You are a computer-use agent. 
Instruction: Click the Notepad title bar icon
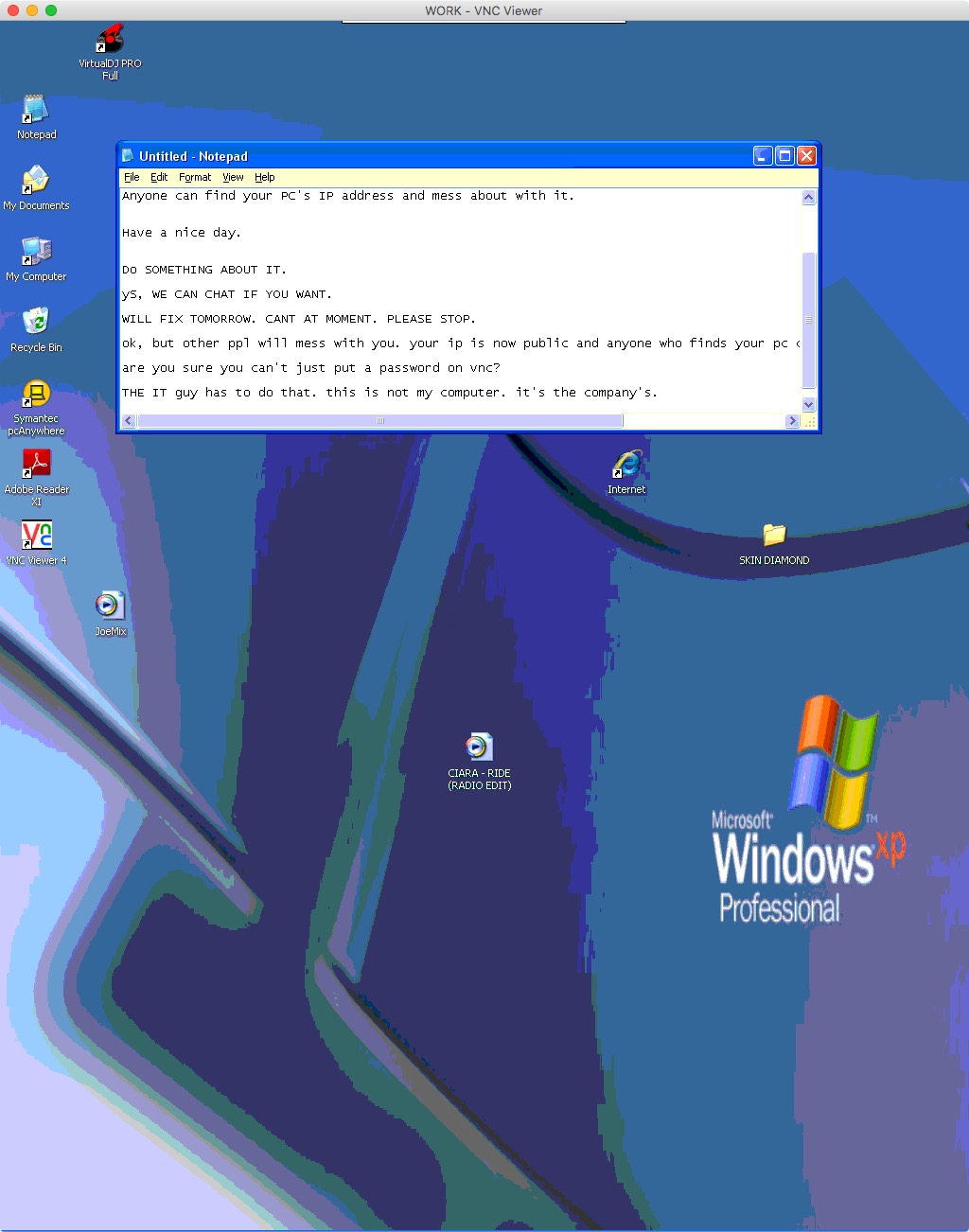[x=128, y=156]
